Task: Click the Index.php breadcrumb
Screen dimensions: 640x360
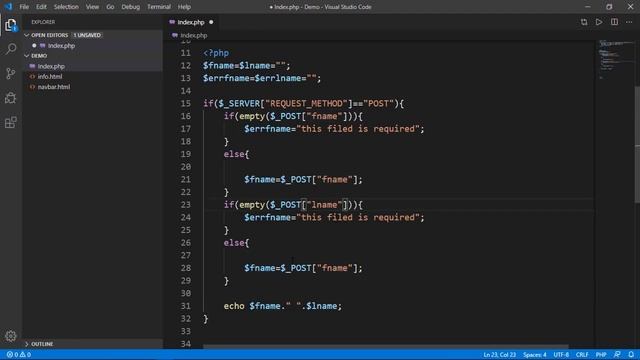Action: (x=193, y=36)
